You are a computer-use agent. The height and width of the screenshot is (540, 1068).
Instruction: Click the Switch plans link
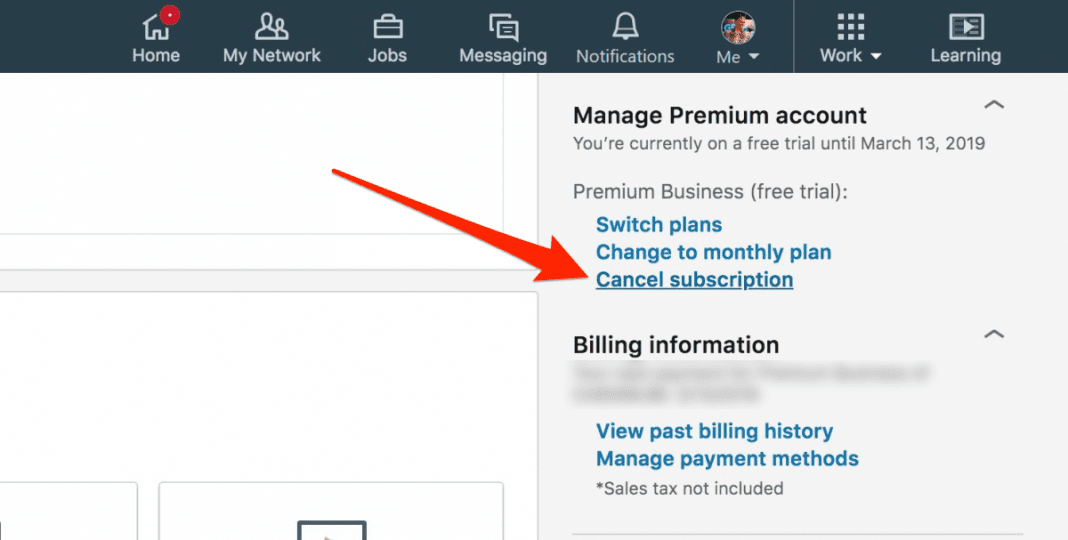coord(659,225)
